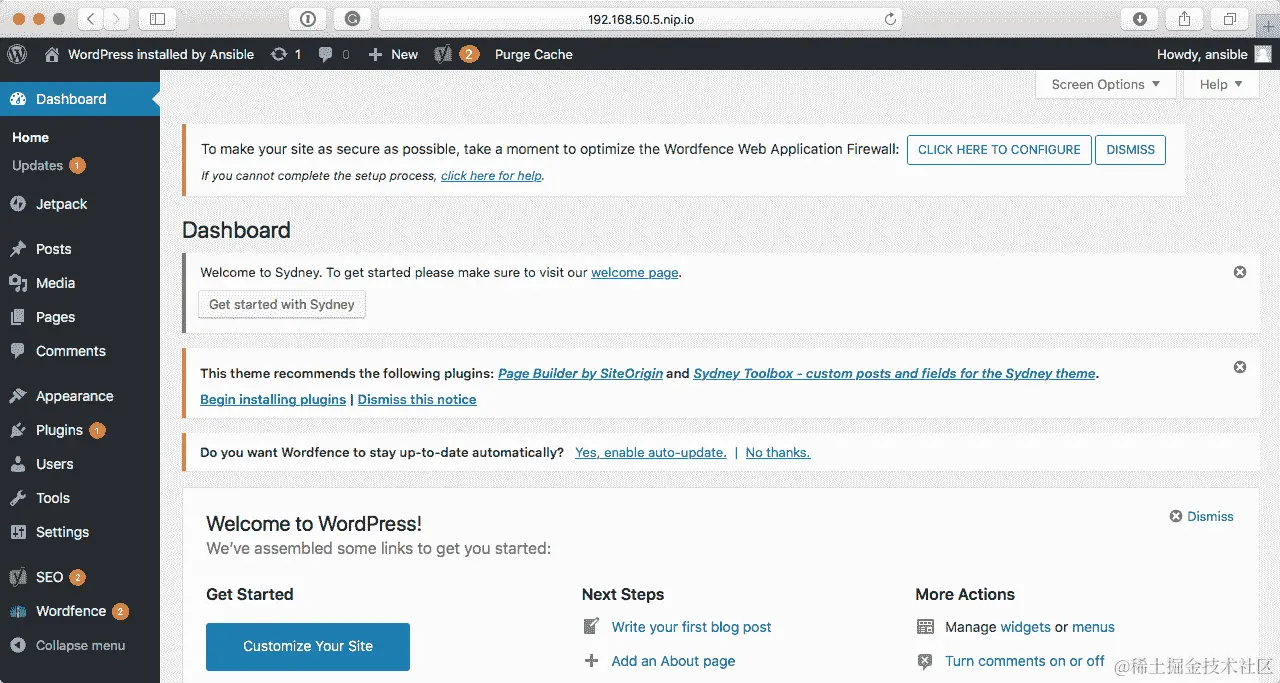The width and height of the screenshot is (1280, 683).
Task: Open Updates submenu item
Action: 48,165
